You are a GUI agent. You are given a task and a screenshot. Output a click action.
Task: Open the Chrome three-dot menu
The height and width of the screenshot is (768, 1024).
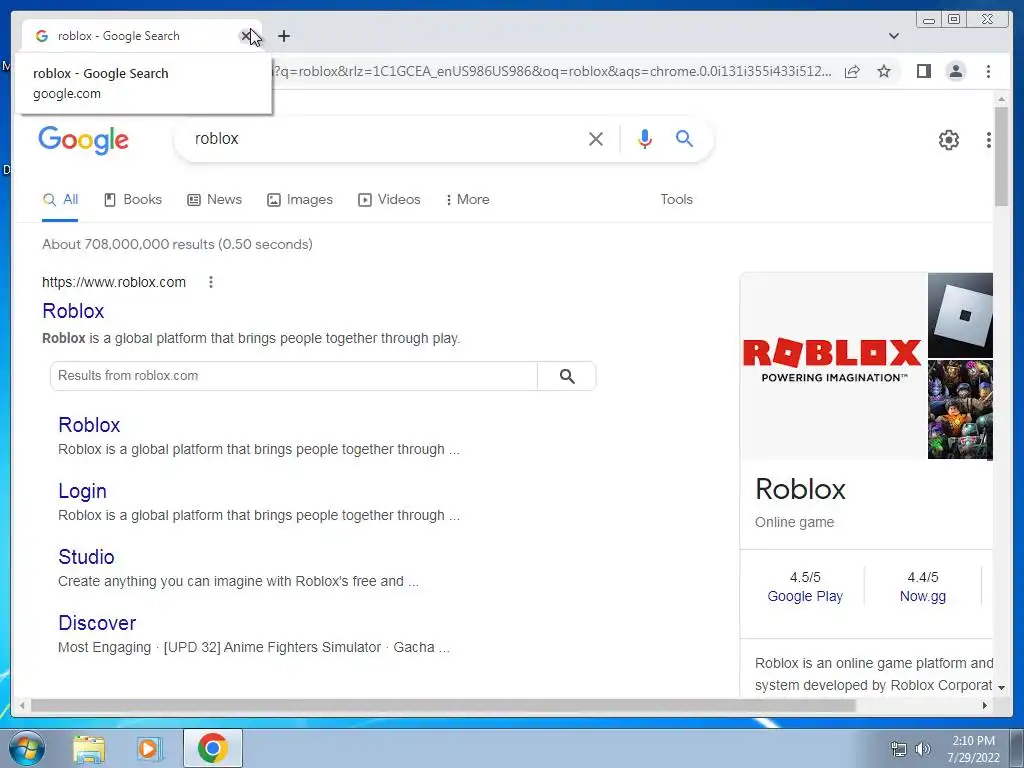[x=988, y=71]
